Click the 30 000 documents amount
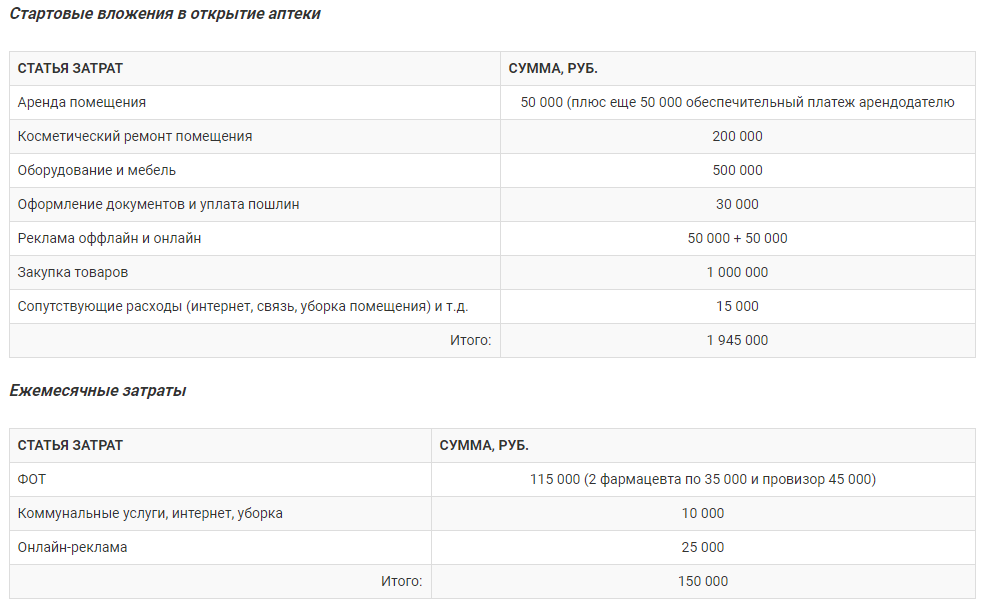Image resolution: width=993 pixels, height=614 pixels. coord(737,204)
